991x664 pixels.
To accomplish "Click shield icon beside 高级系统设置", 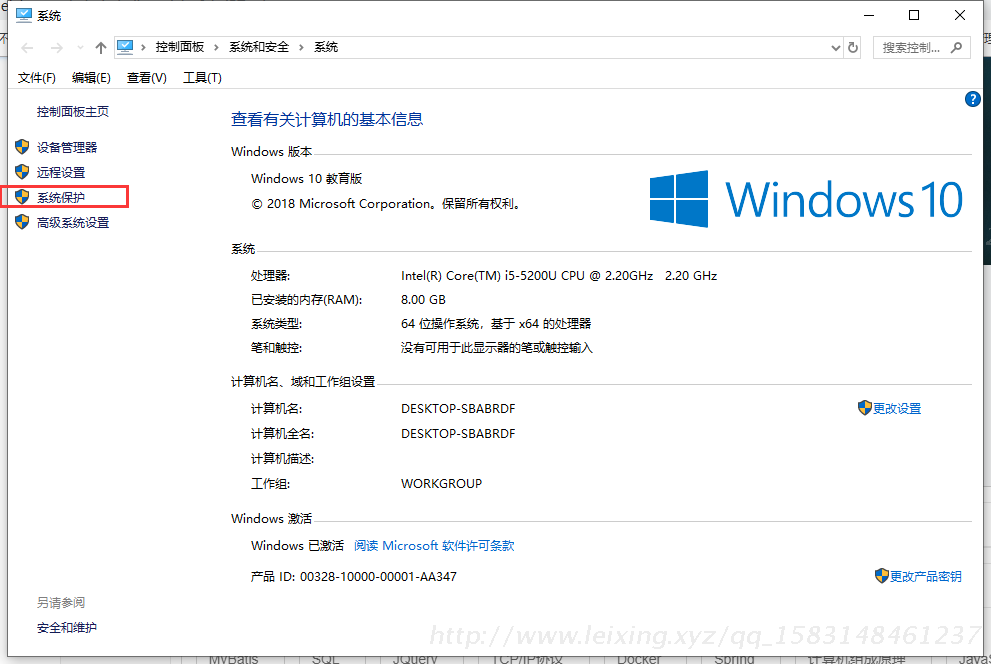I will (22, 222).
